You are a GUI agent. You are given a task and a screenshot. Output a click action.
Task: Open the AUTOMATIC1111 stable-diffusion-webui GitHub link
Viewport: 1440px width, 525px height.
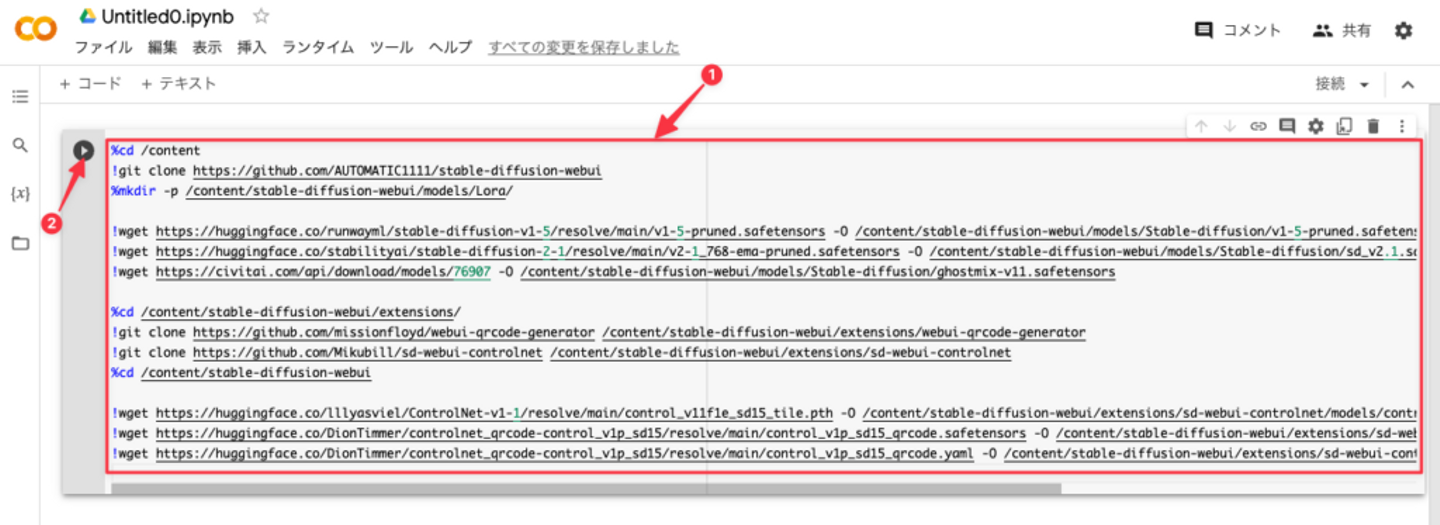397,171
